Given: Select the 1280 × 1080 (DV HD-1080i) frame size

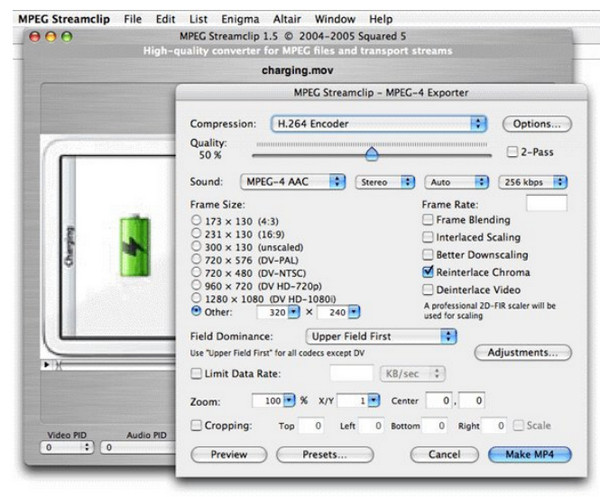Looking at the screenshot, I should (x=196, y=298).
